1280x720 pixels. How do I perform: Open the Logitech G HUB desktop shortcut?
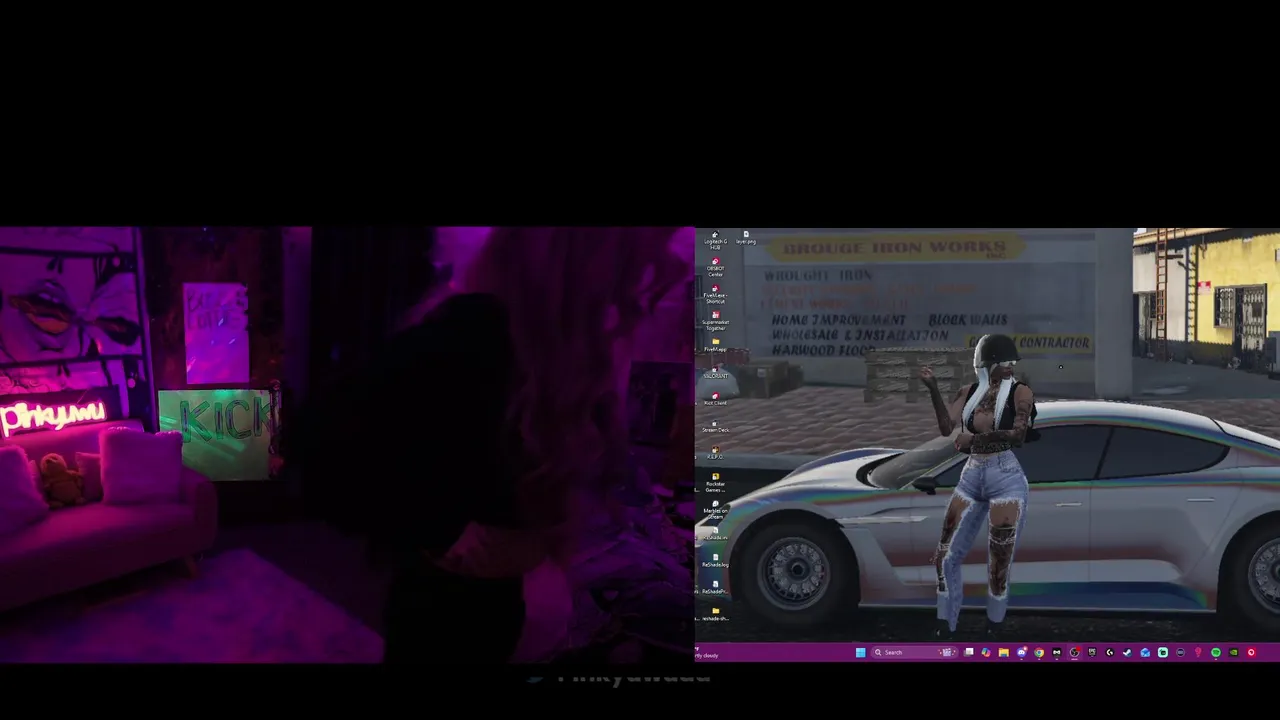[715, 239]
